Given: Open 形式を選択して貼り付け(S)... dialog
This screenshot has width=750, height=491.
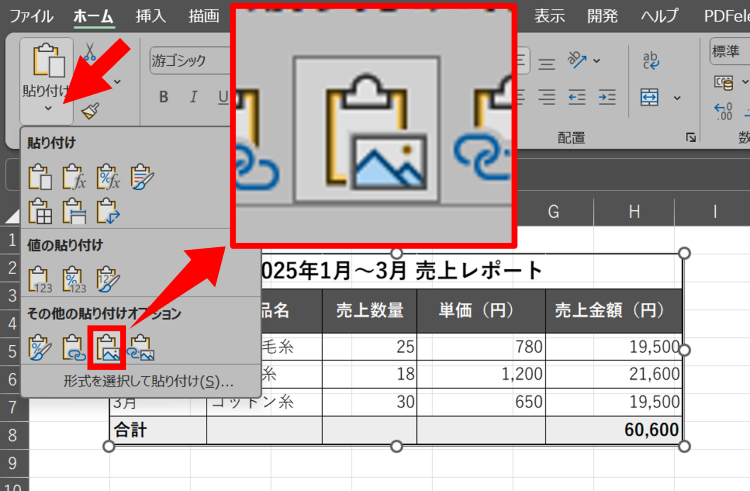Looking at the screenshot, I should 148,382.
